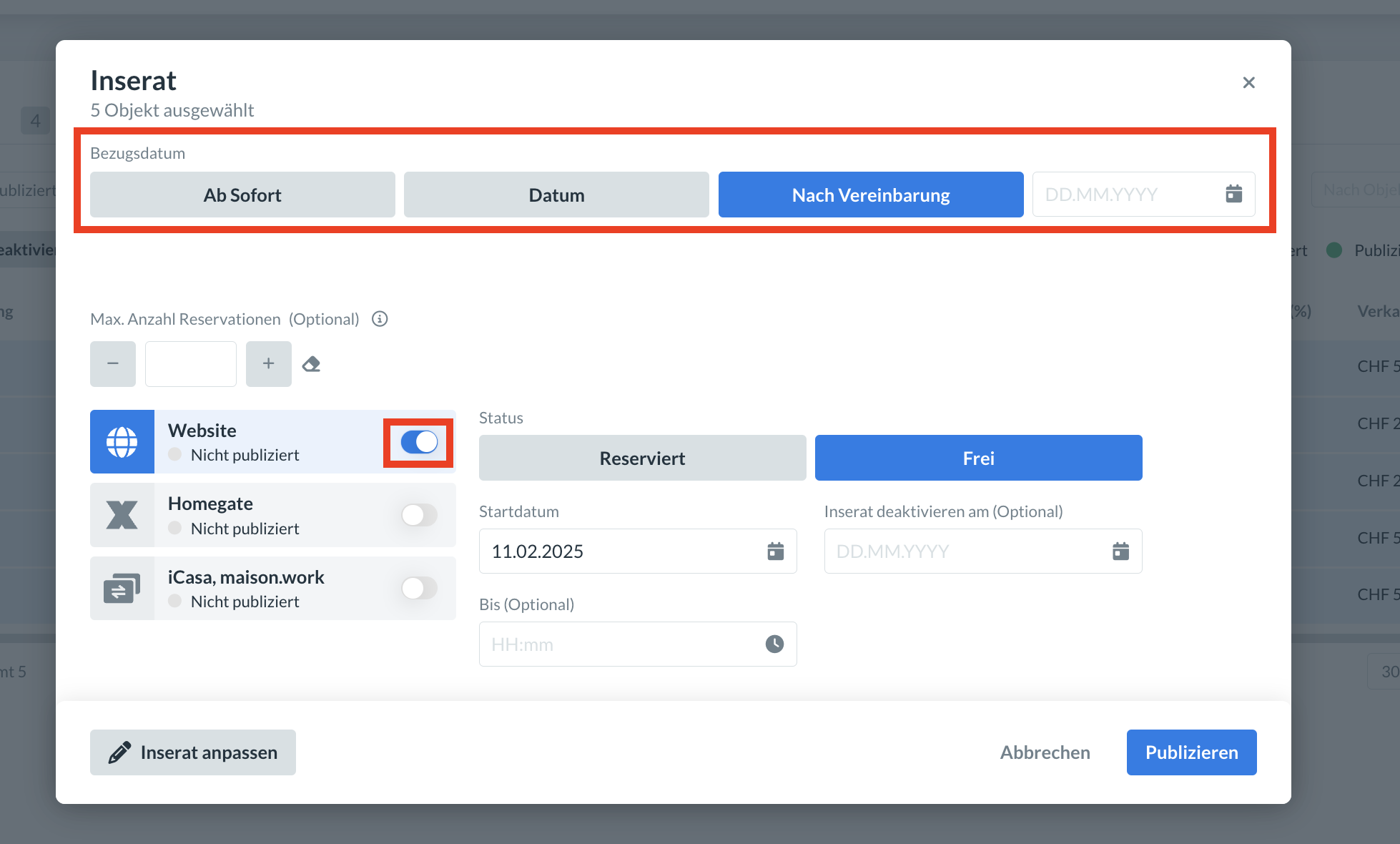Click Abbrechen to cancel
The width and height of the screenshot is (1400, 844).
pos(1045,752)
